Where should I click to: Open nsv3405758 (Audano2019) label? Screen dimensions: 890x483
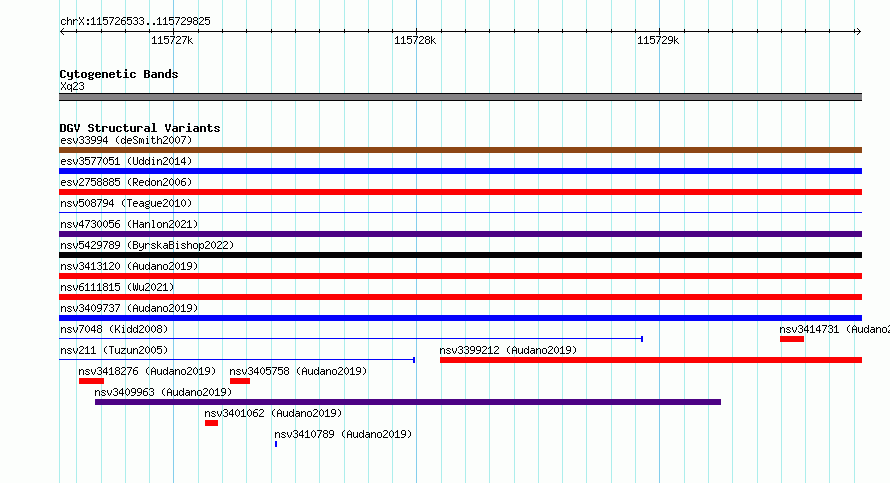298,371
